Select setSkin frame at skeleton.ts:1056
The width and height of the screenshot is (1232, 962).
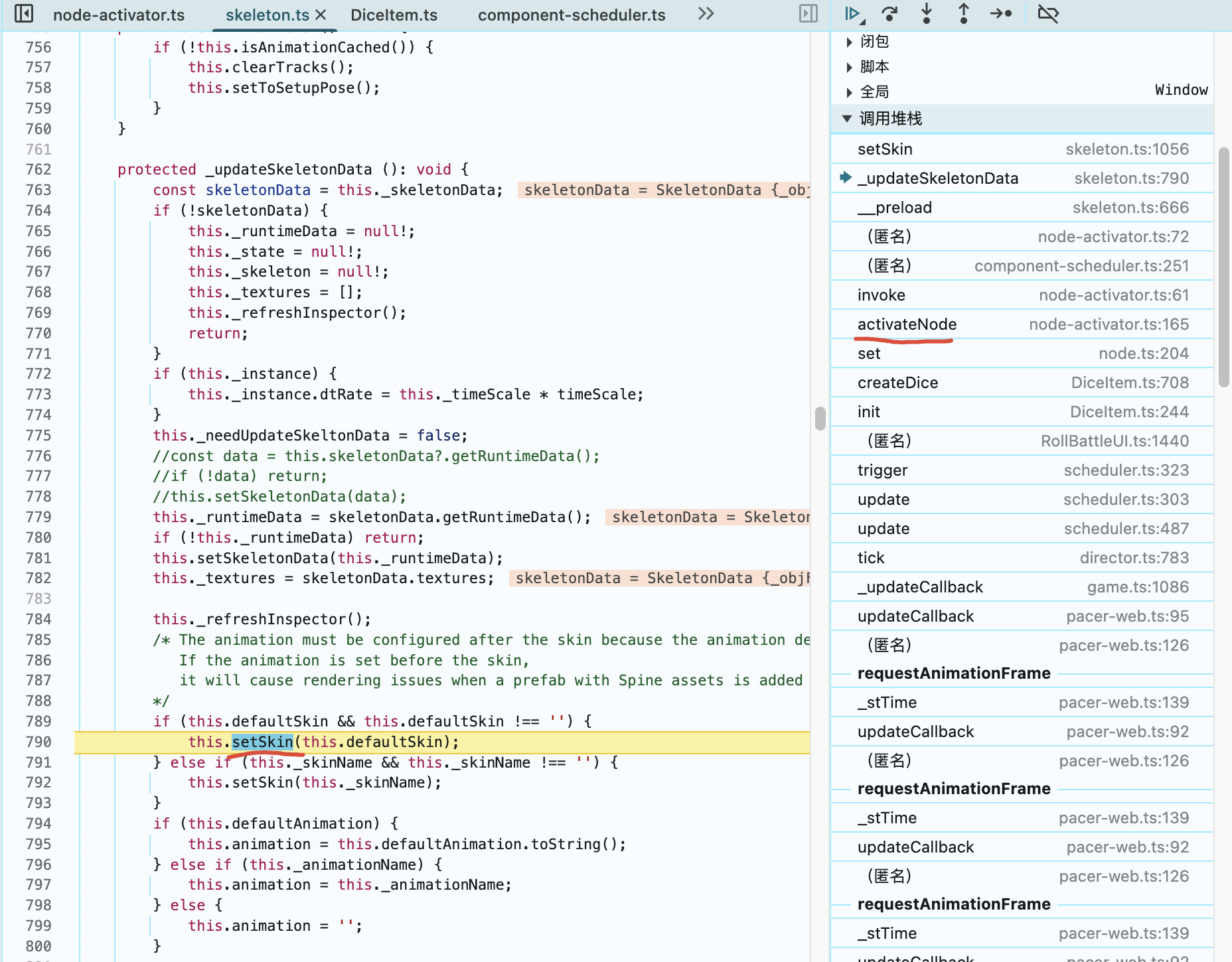pos(1022,149)
